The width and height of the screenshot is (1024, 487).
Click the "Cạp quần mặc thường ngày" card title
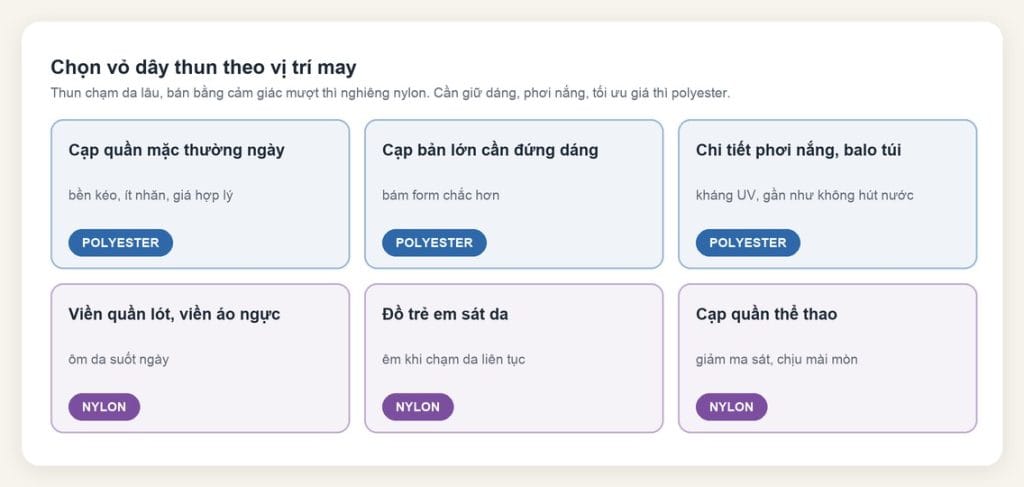(176, 151)
